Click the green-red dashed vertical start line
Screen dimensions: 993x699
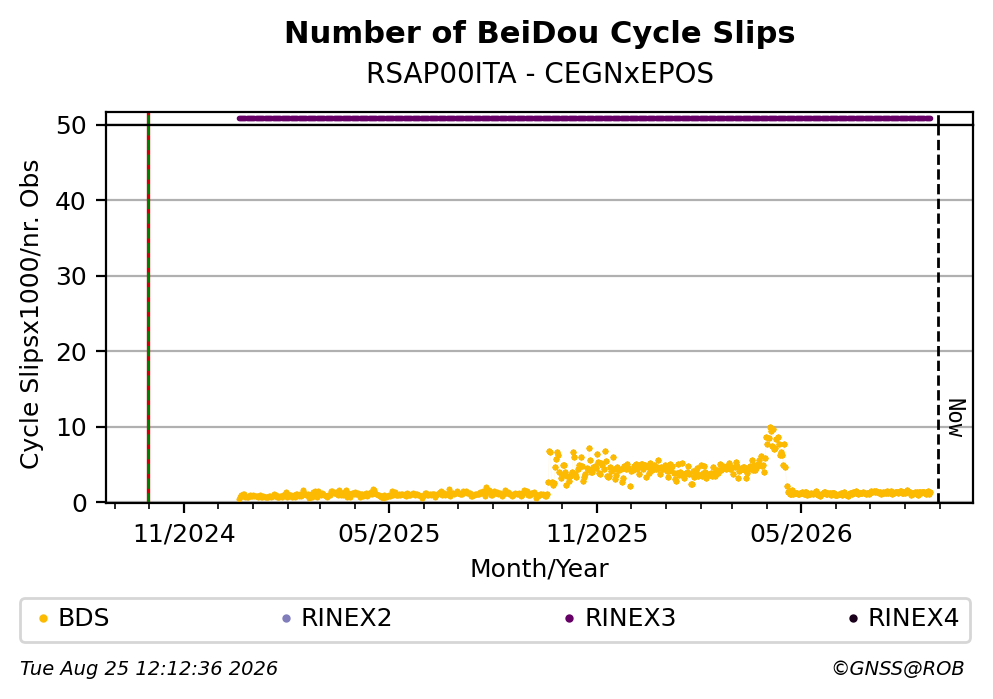[148, 308]
